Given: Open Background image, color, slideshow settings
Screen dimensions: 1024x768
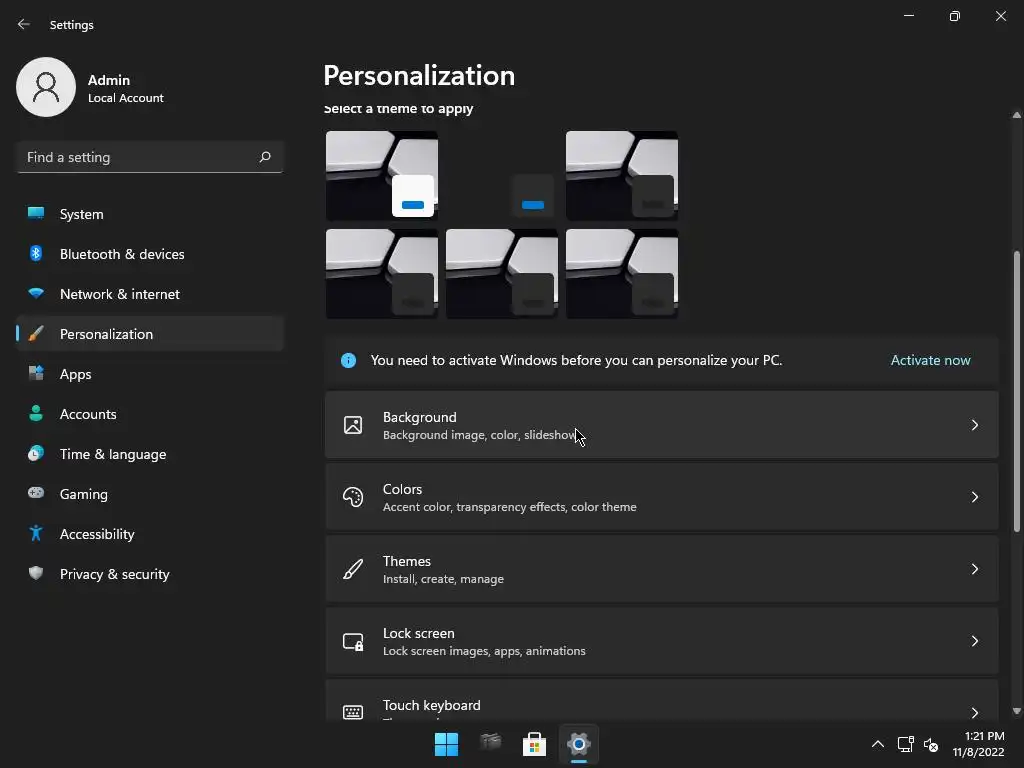Looking at the screenshot, I should coord(662,425).
